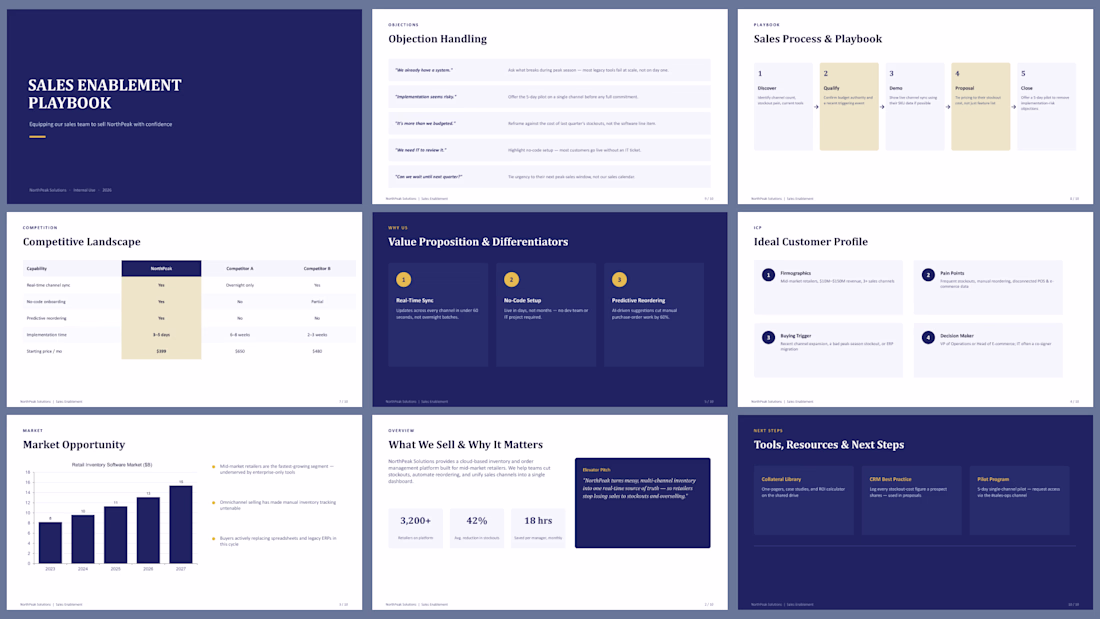Click step 1 Discover card in playbook
This screenshot has height=619, width=1100.
click(x=783, y=107)
